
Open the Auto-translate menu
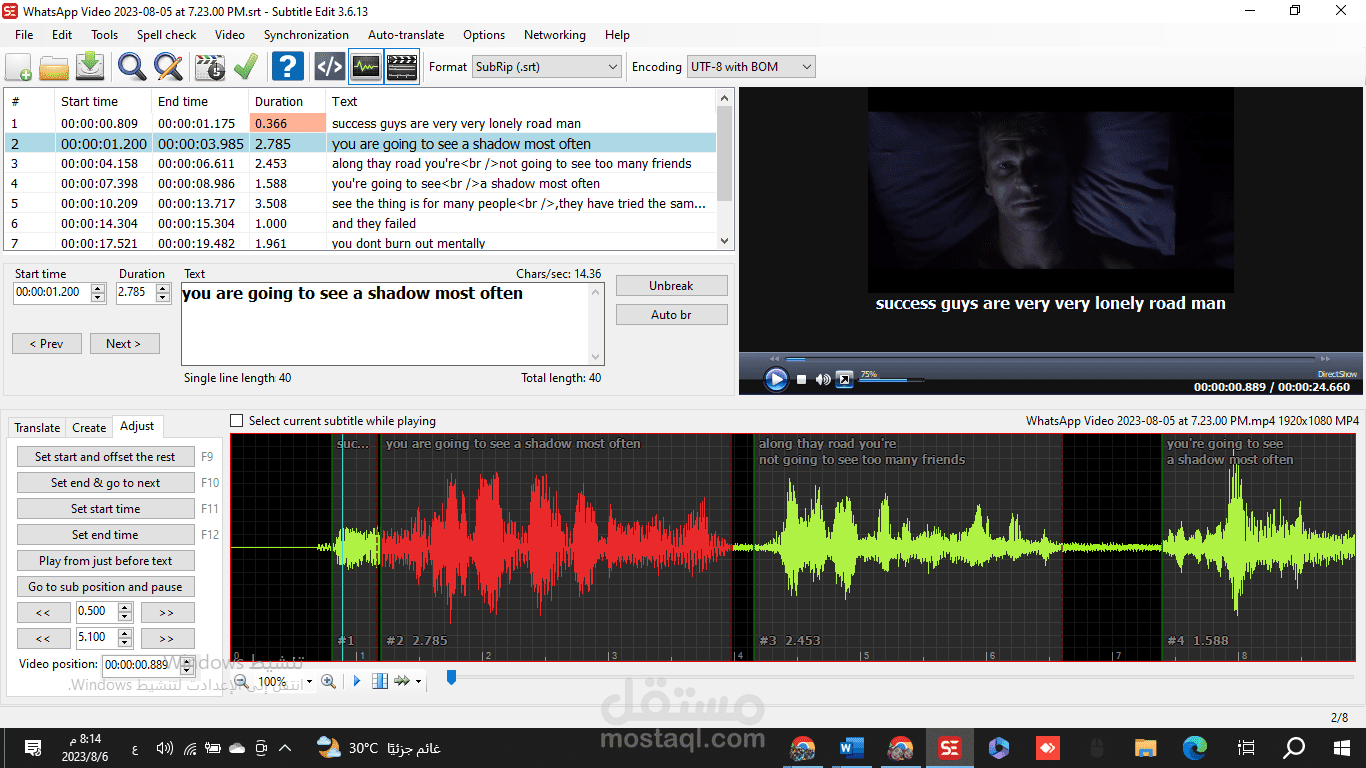406,35
